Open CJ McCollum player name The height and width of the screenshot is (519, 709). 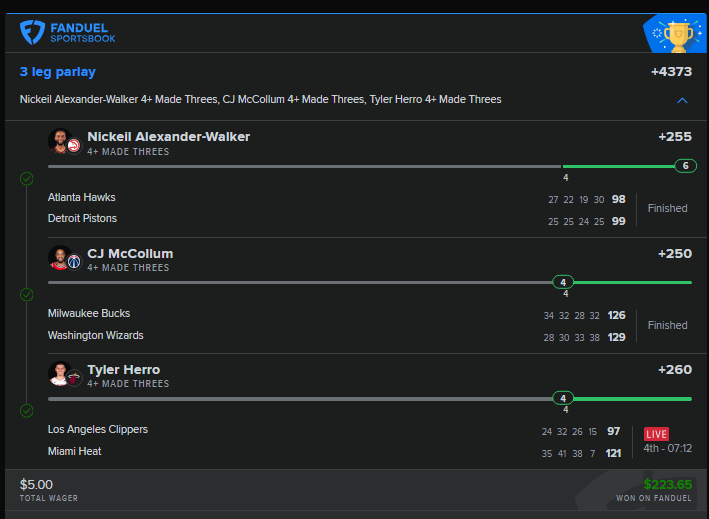tap(130, 254)
